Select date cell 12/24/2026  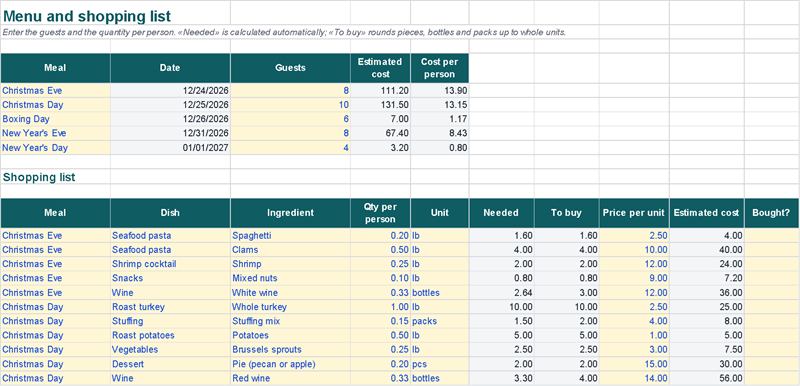click(170, 90)
